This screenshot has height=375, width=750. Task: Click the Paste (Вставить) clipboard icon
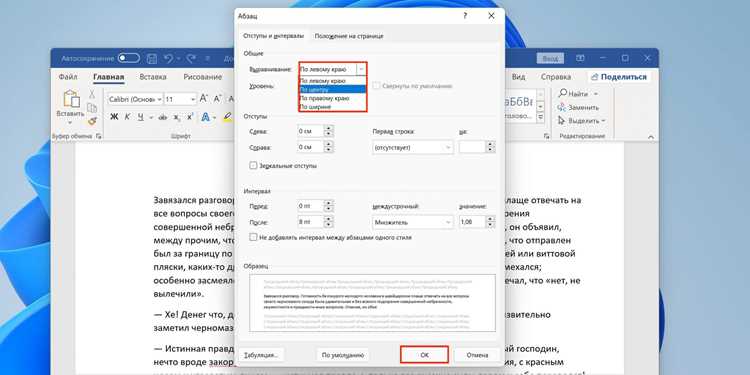point(71,99)
